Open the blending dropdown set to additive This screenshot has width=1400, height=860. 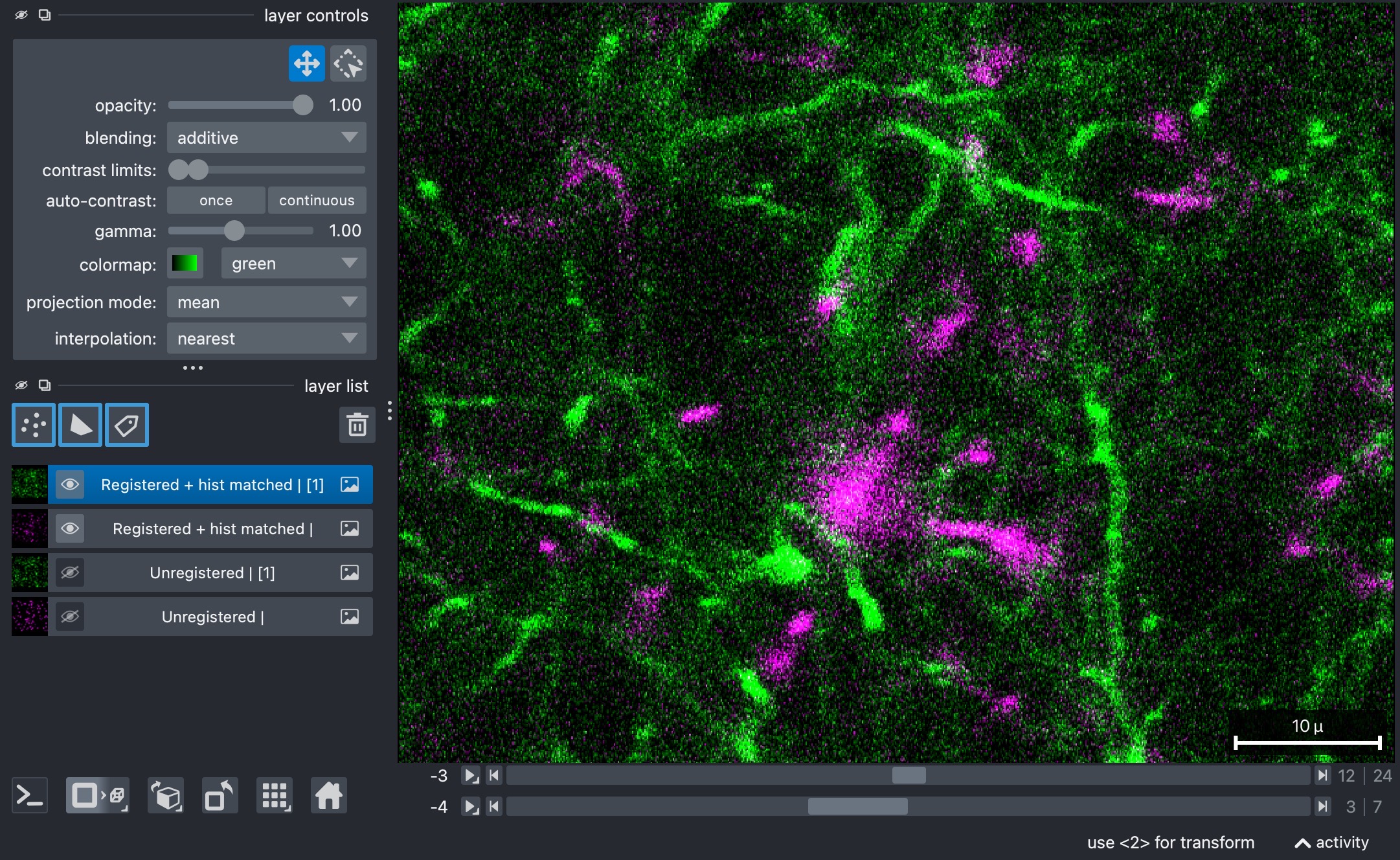point(267,137)
